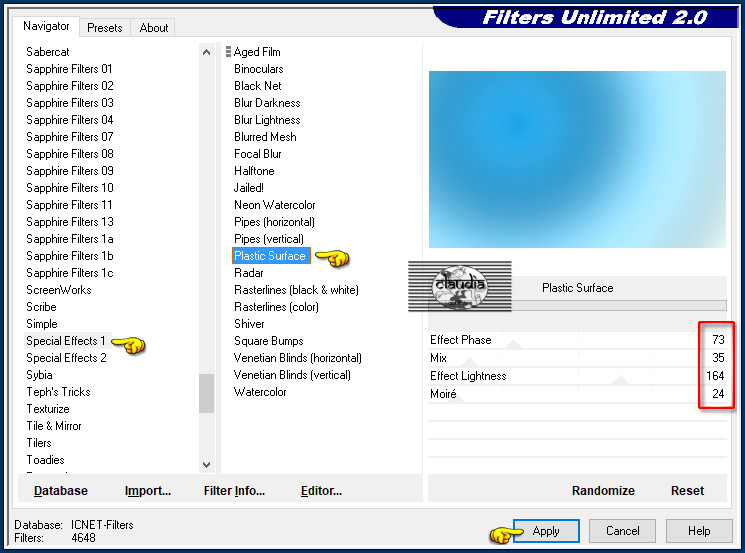This screenshot has height=553, width=745.
Task: Switch to the Presets tab
Action: 105,28
